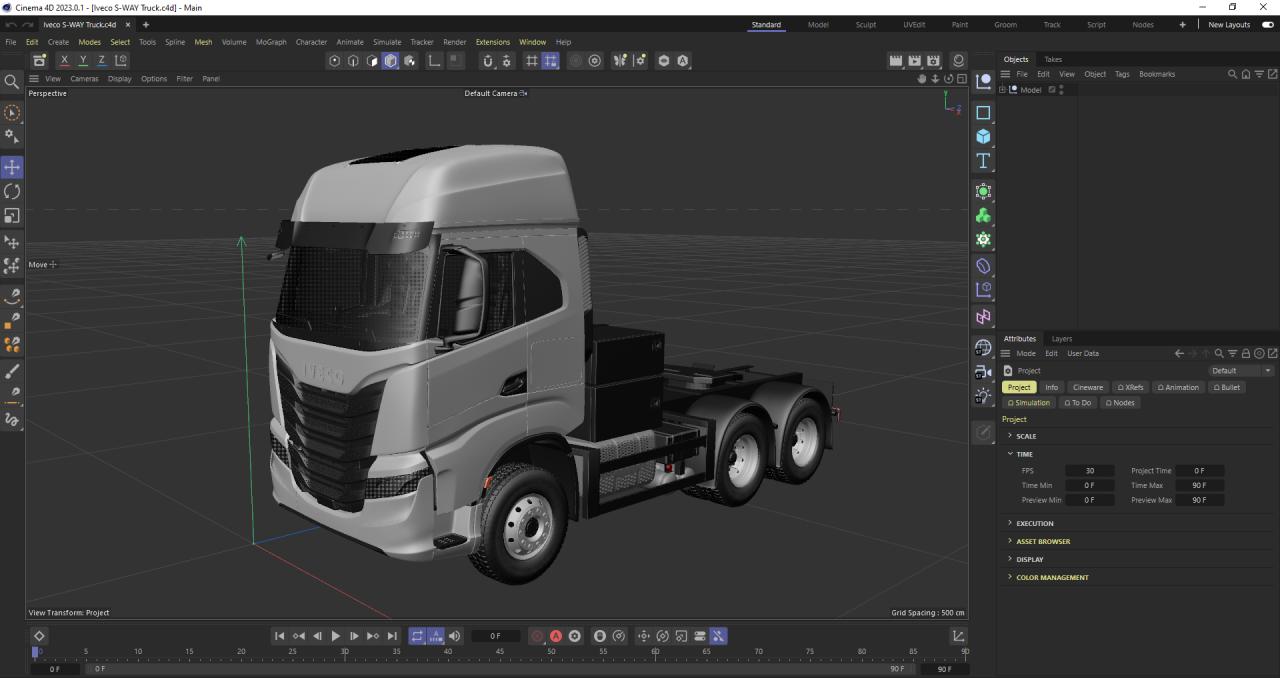Activate the Scale tool

click(12, 216)
